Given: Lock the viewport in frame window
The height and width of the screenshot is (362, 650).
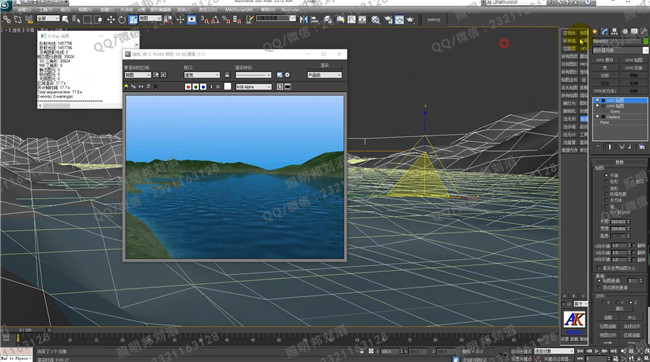Looking at the screenshot, I should (227, 75).
